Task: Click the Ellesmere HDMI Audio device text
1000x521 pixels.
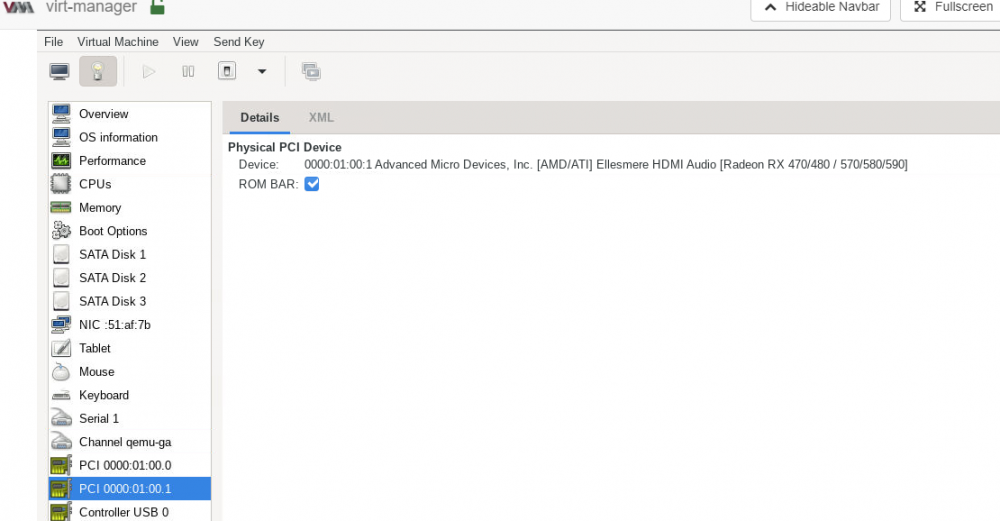Action: point(606,165)
